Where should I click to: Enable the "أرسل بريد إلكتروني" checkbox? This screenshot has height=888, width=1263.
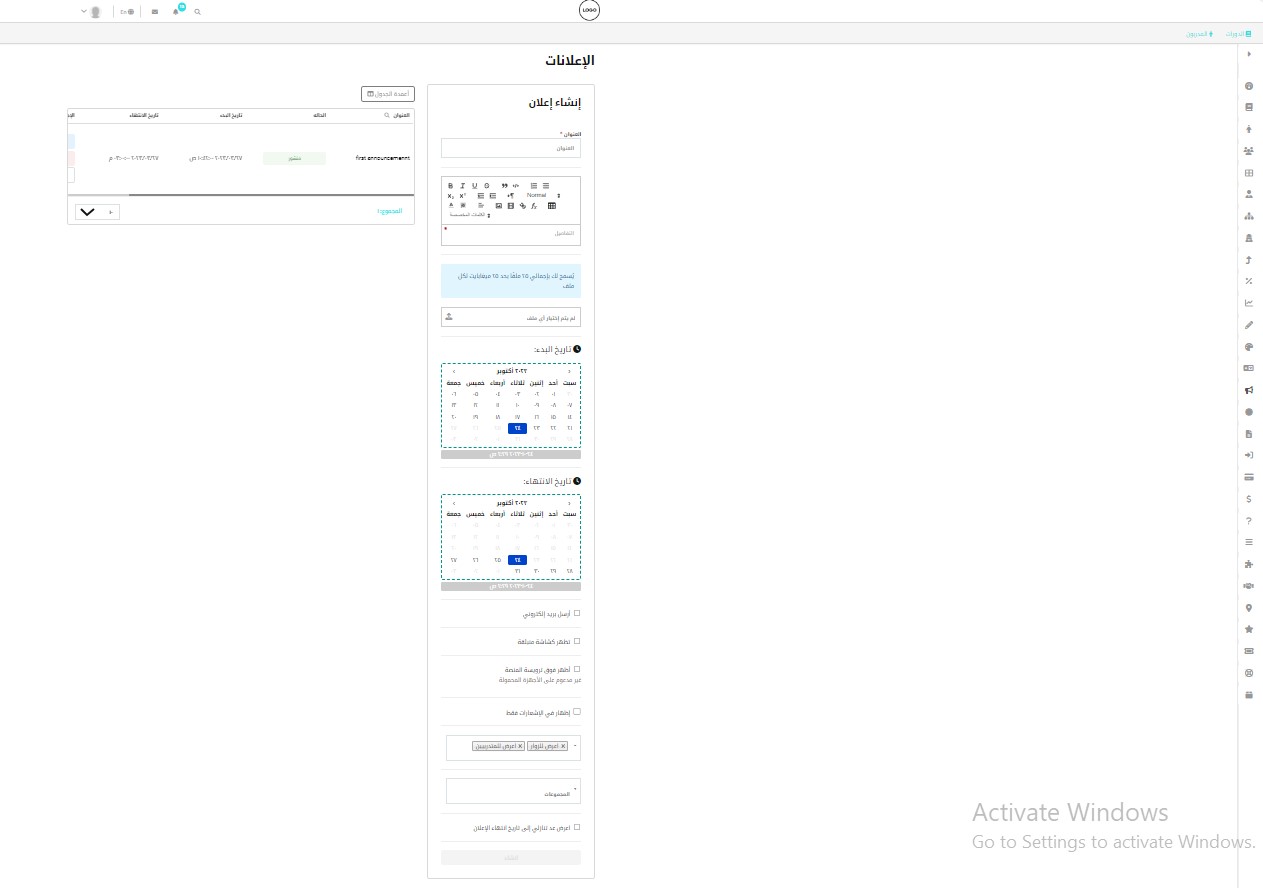[x=577, y=613]
